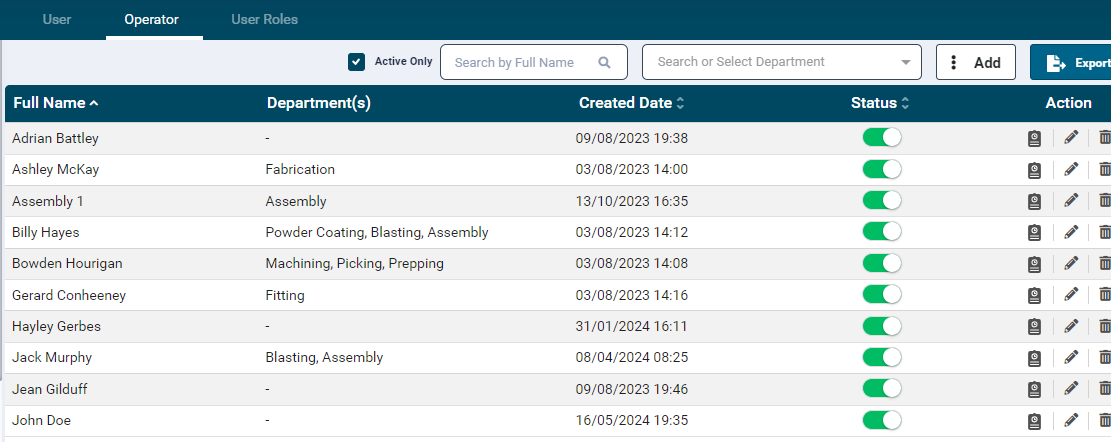Delete the Ashley McKay operator row
The width and height of the screenshot is (1111, 442).
coord(1104,170)
